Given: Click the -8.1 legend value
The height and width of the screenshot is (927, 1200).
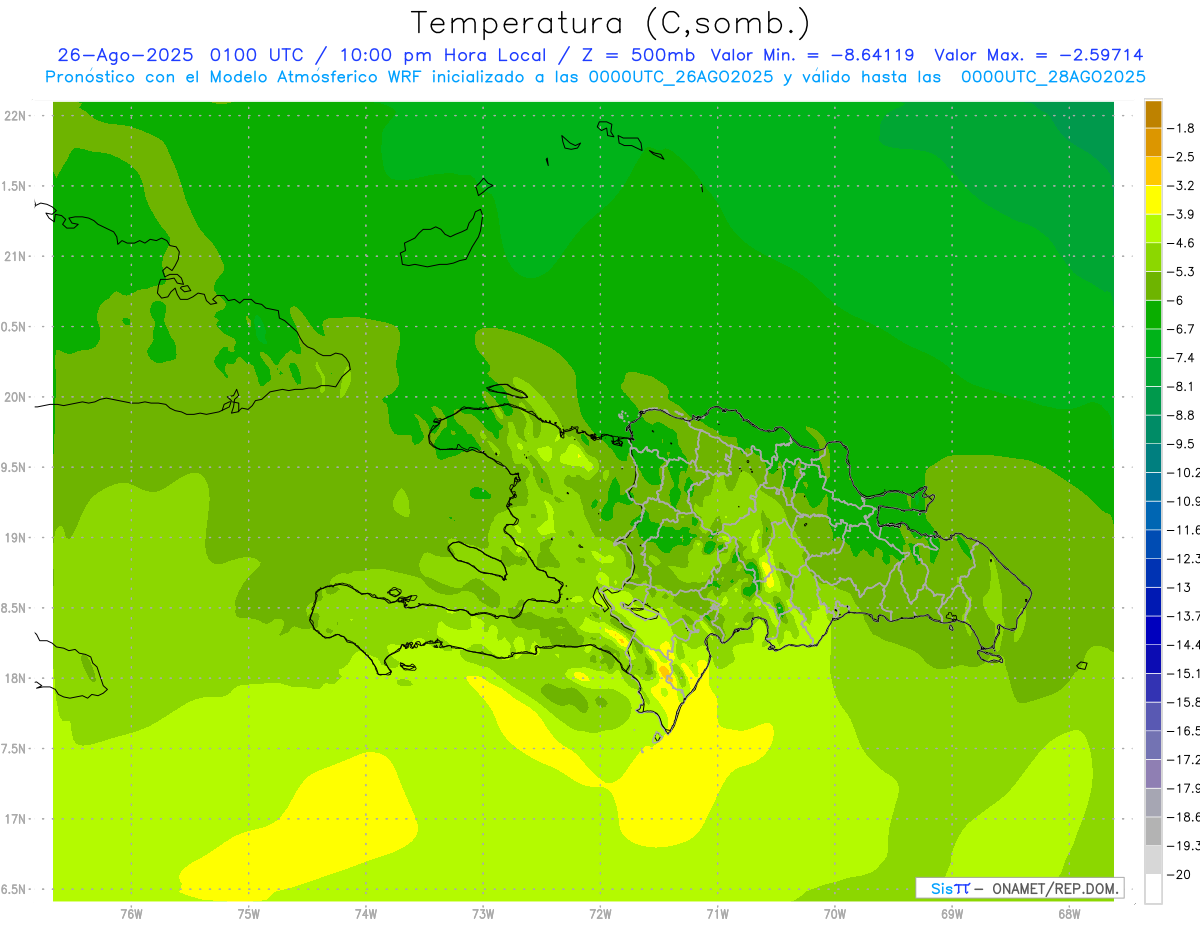Looking at the screenshot, I should [x=1182, y=386].
